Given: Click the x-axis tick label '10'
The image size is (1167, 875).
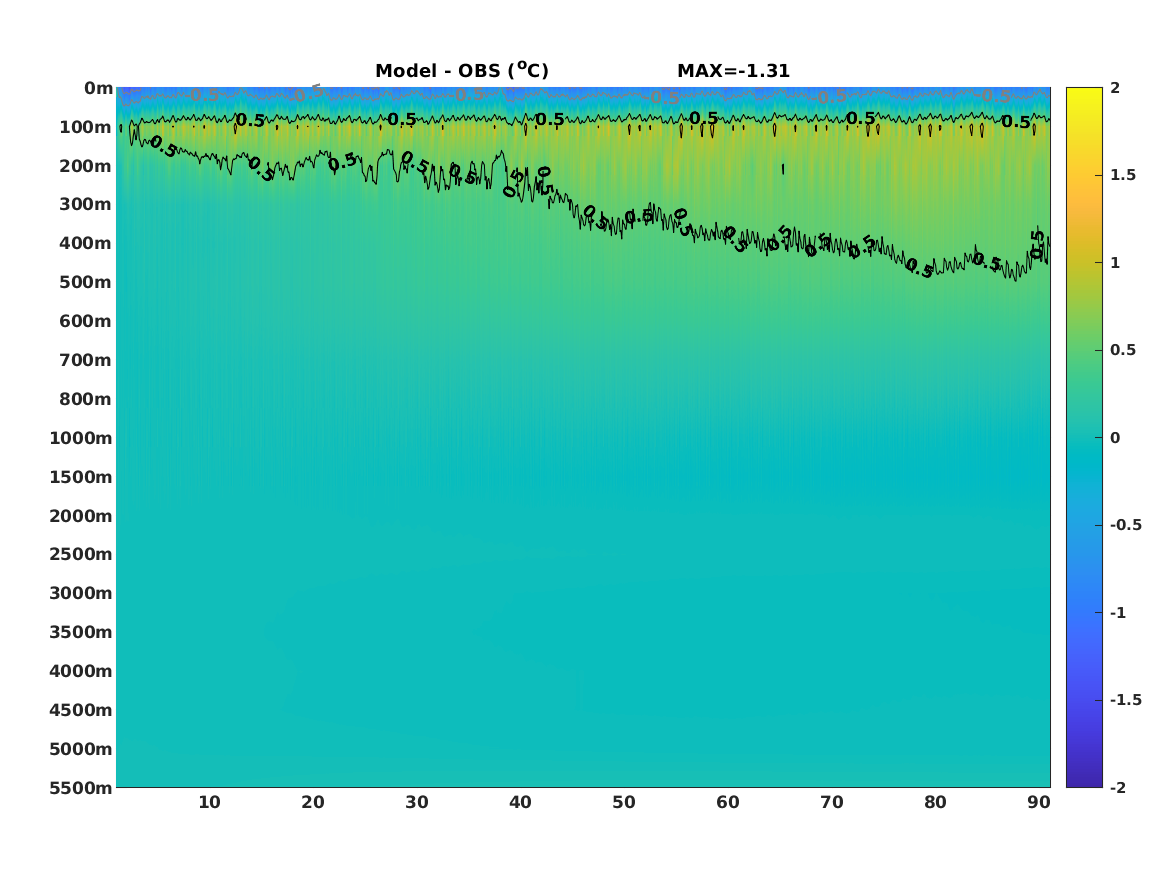Looking at the screenshot, I should click(209, 802).
